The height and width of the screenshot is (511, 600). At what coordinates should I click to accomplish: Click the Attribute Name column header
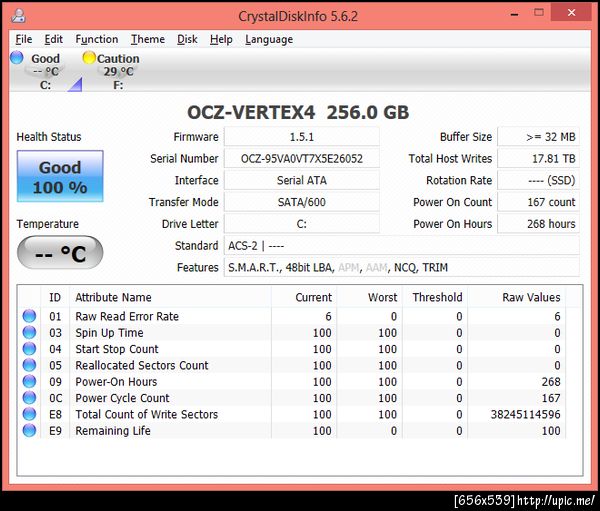tap(171, 297)
